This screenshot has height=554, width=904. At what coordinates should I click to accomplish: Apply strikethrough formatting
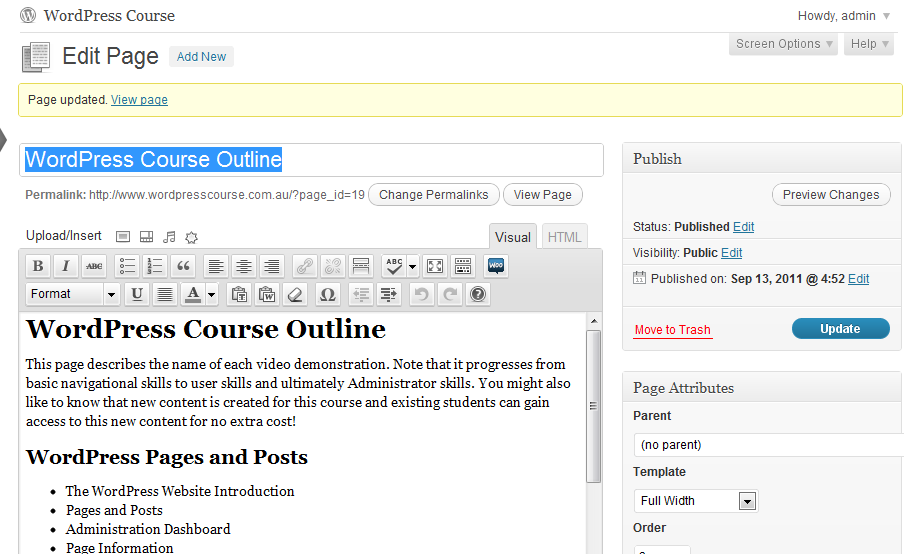tap(94, 266)
